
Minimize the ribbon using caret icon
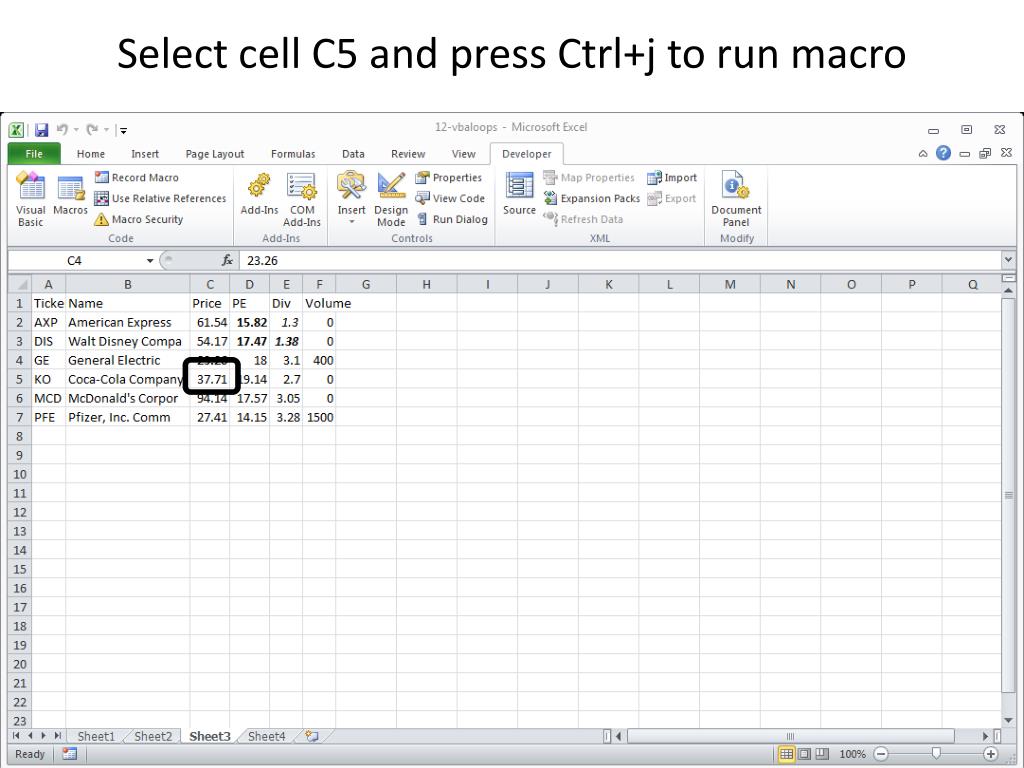tap(923, 154)
